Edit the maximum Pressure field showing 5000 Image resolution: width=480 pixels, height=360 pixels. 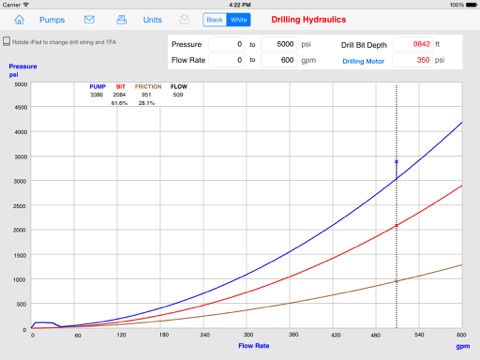279,44
